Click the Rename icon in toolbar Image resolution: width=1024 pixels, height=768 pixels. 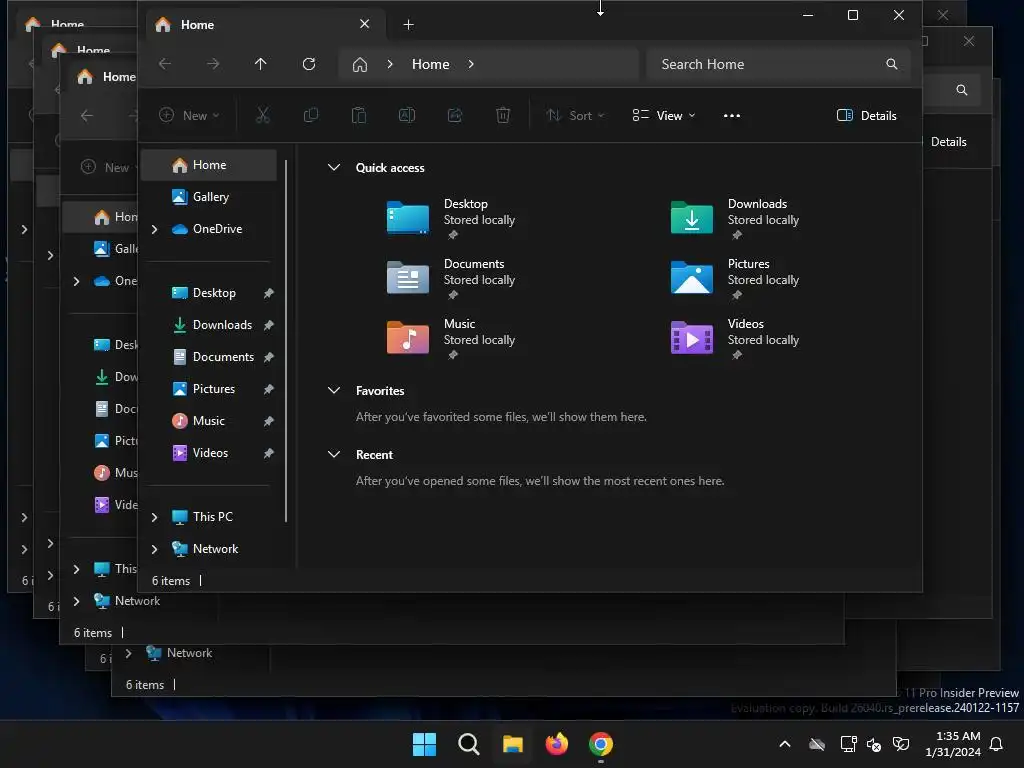(407, 116)
